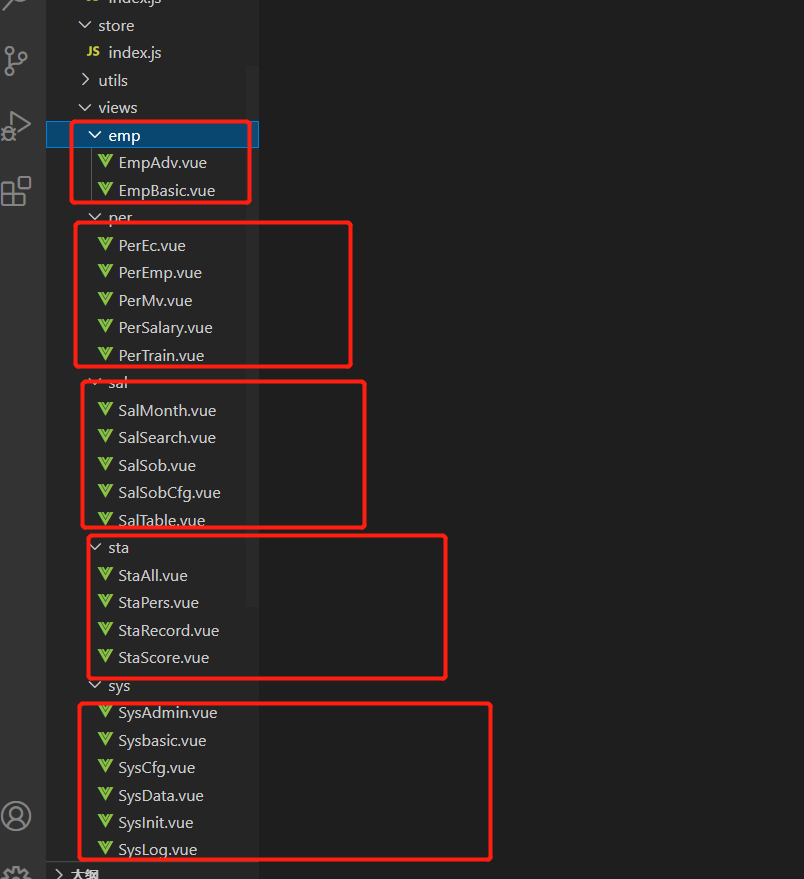
Task: Collapse the sys folder chevron
Action: tap(95, 685)
